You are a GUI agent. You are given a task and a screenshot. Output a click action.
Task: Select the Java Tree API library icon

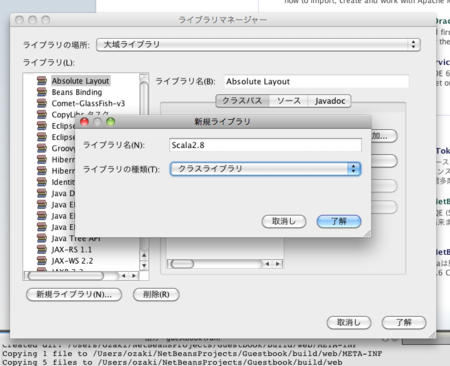point(42,238)
